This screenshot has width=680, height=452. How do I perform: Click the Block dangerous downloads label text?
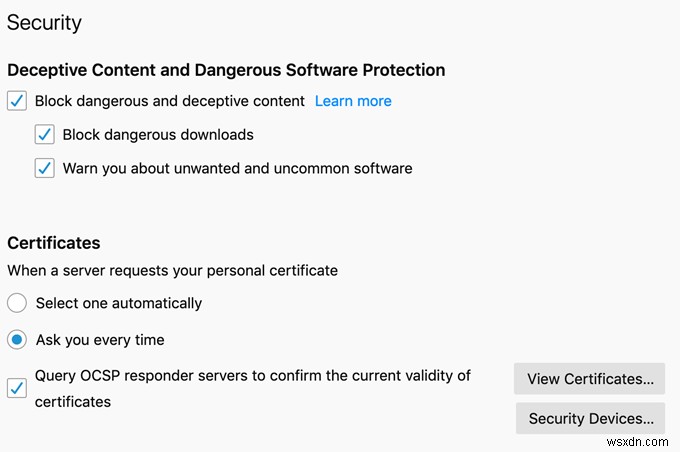(x=158, y=135)
